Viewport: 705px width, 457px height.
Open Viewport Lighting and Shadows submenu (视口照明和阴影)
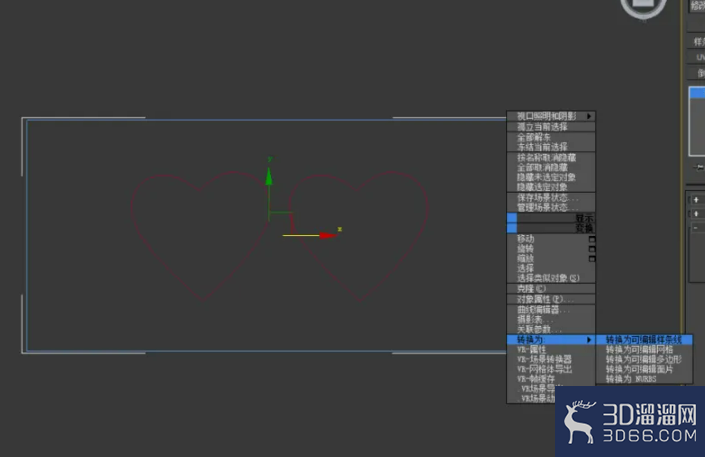click(x=551, y=116)
